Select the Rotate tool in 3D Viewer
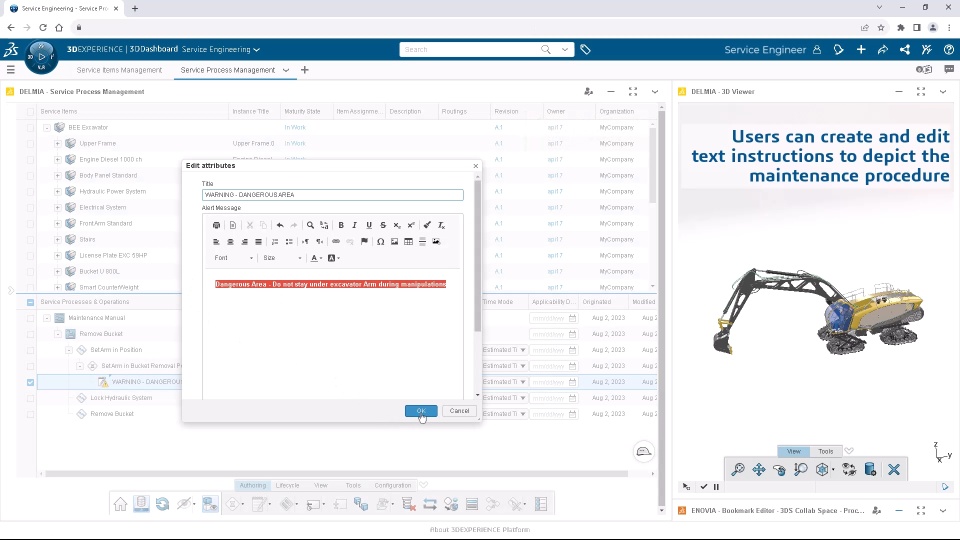This screenshot has width=960, height=540. point(779,470)
